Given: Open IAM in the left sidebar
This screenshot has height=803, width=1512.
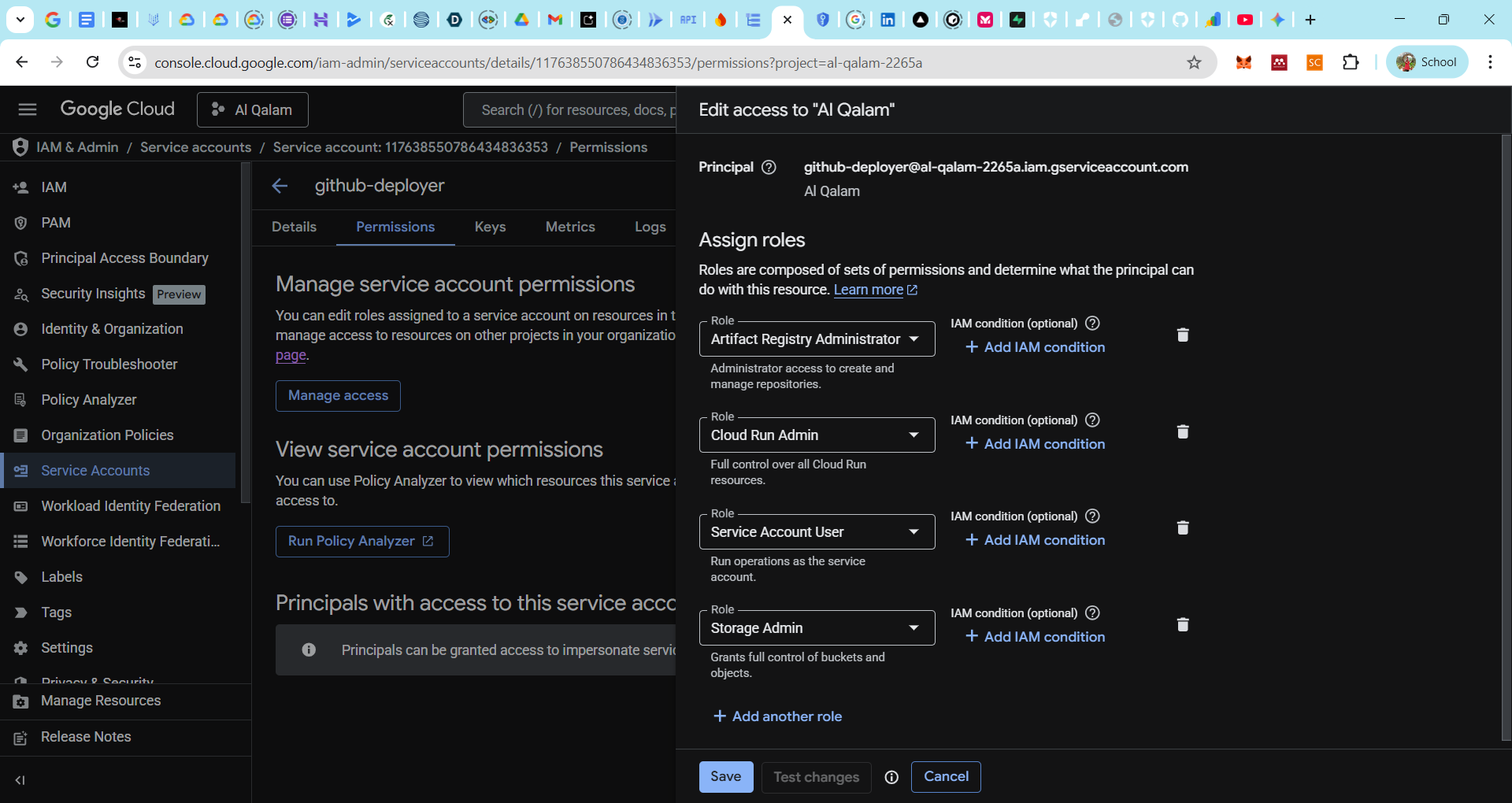Looking at the screenshot, I should point(118,187).
